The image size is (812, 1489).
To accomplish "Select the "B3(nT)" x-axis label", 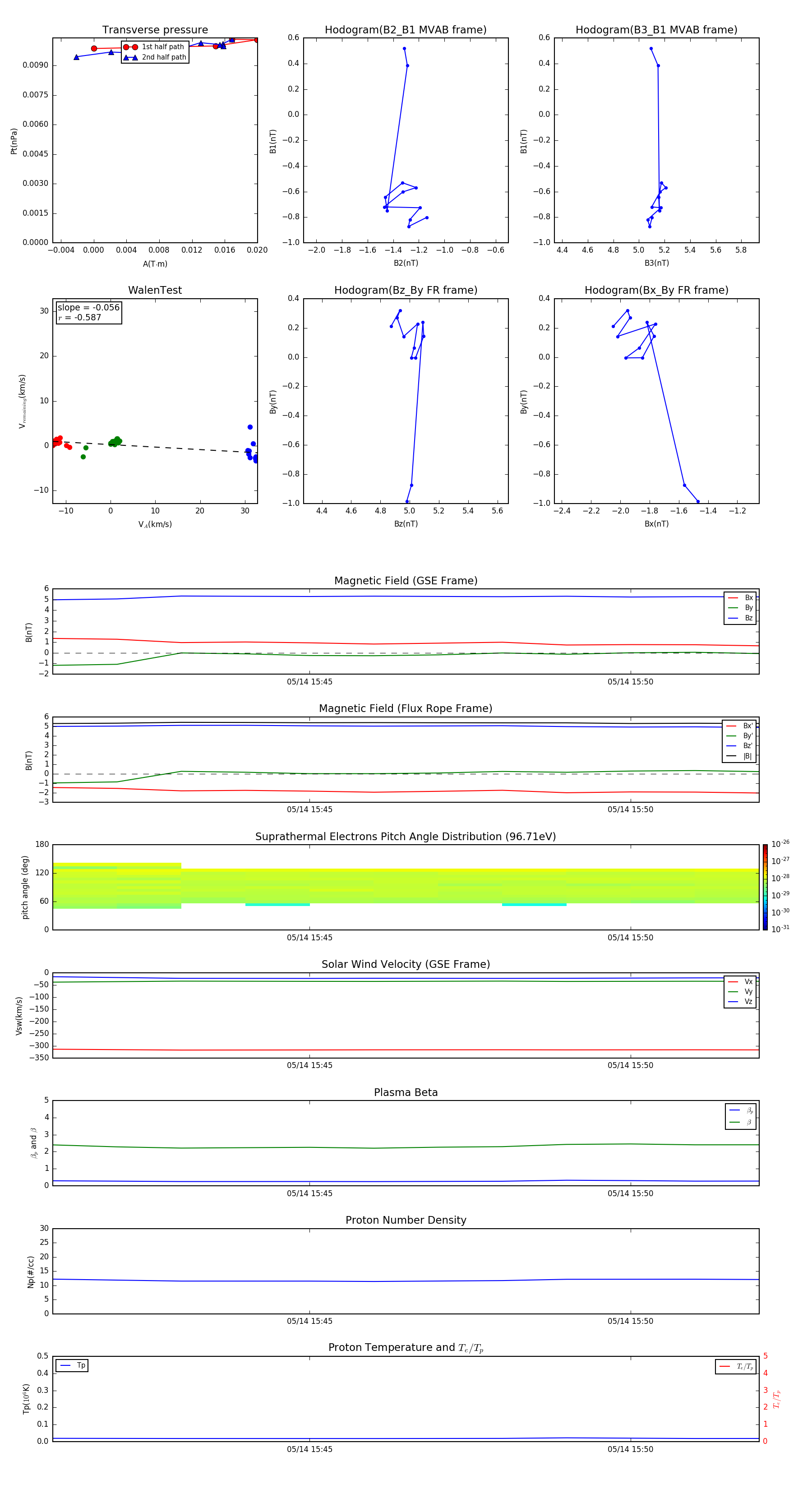I will [x=656, y=263].
